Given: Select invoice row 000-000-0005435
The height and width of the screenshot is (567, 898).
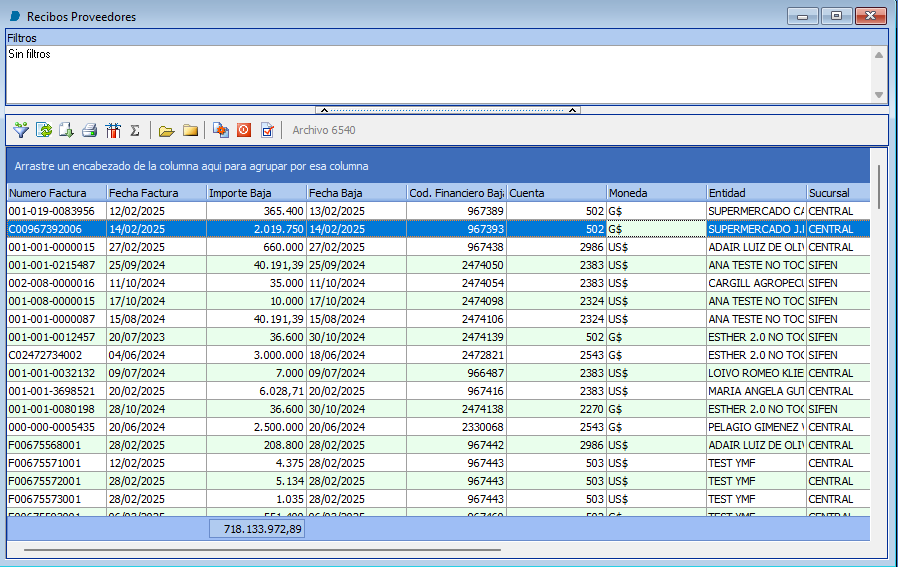Looking at the screenshot, I should point(438,427).
